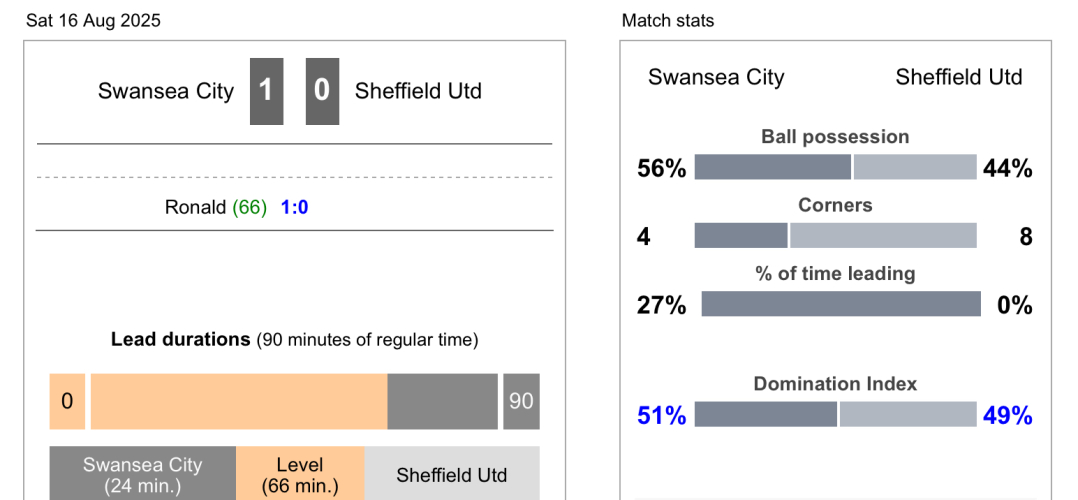Screen dimensions: 1078x500
Task: Select the Sheffield Utd legend box under the timeline
Action: 452,475
